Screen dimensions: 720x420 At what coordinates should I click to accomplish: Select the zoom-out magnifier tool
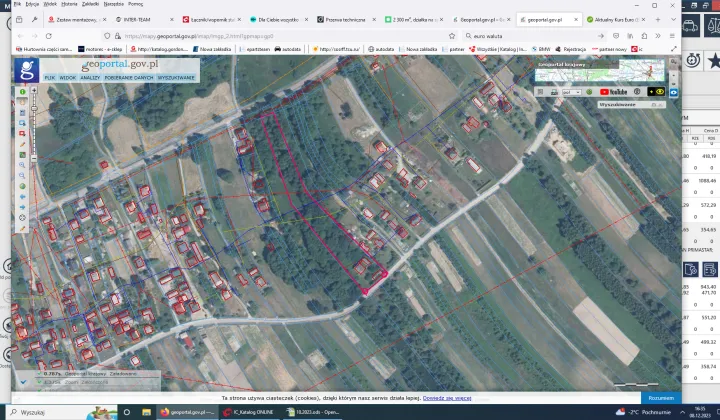(x=22, y=176)
